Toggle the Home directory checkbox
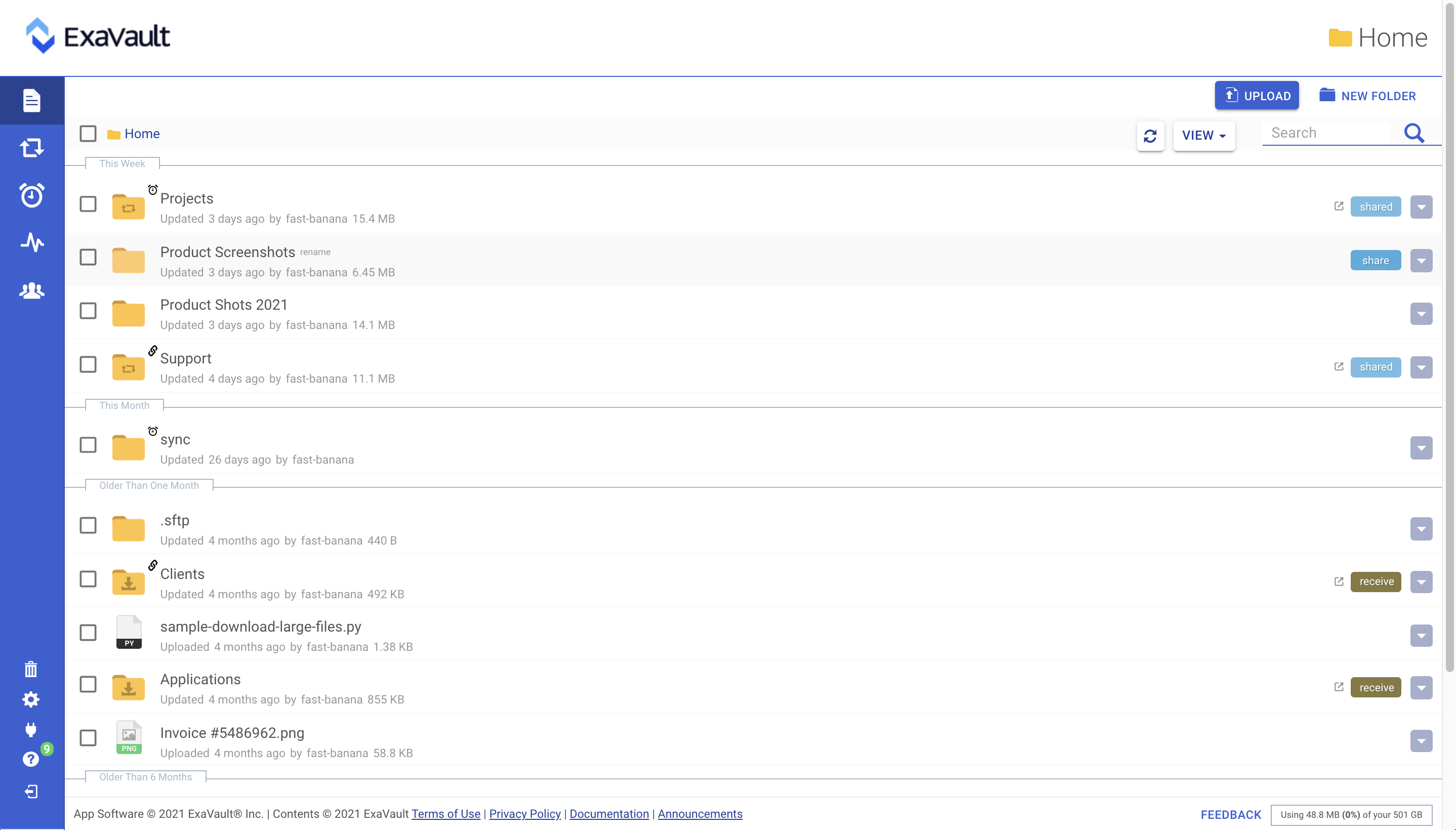Viewport: 1456px width, 830px height. (x=88, y=133)
